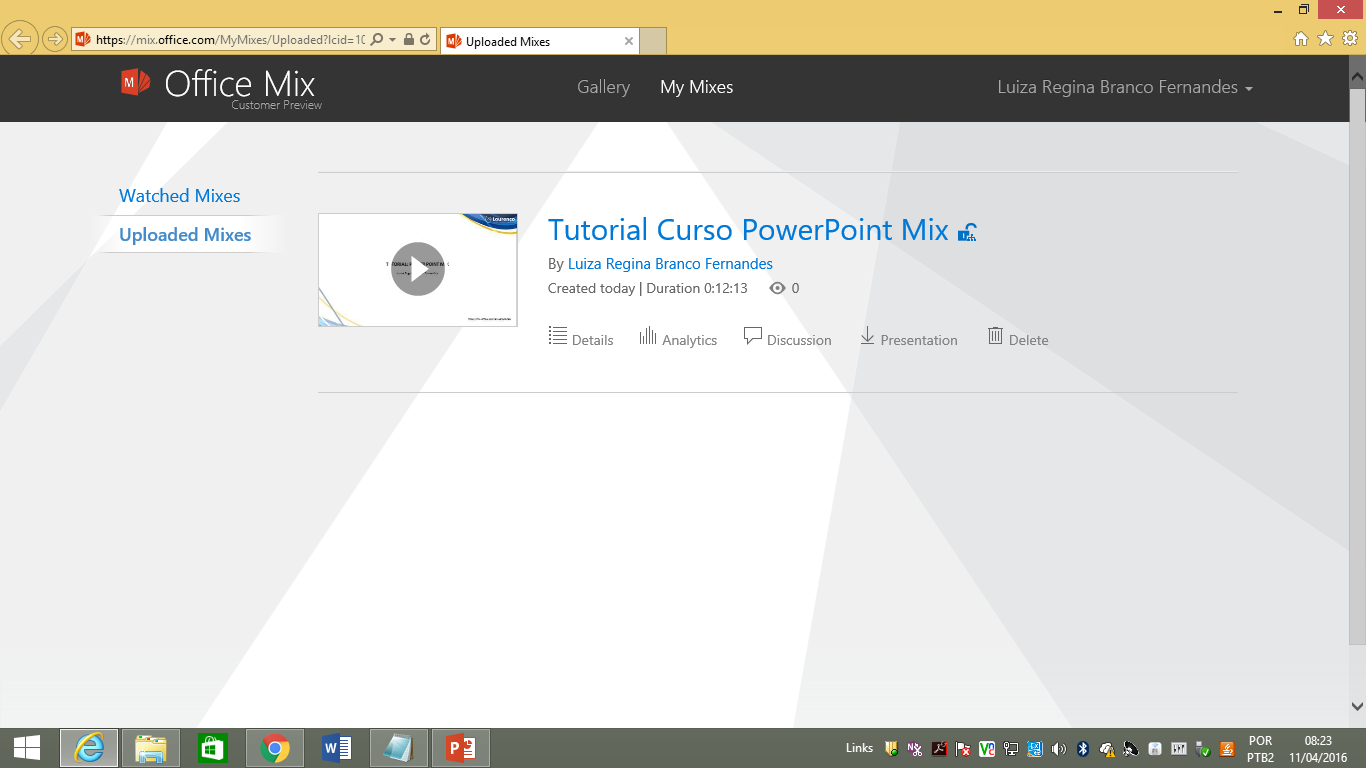Open Details for the mix
Image resolution: width=1366 pixels, height=768 pixels.
coord(581,338)
